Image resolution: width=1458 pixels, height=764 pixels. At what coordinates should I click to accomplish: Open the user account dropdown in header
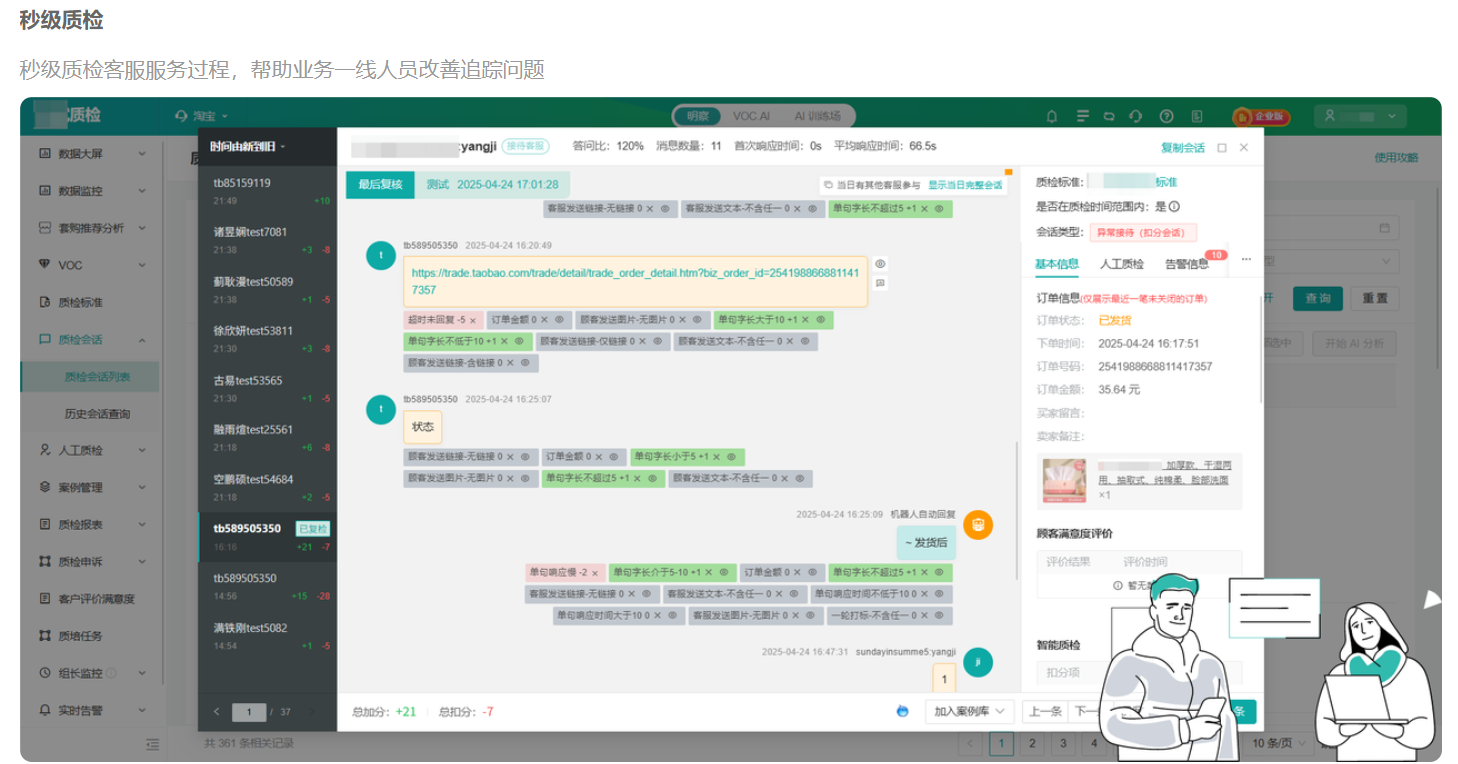[x=1360, y=116]
